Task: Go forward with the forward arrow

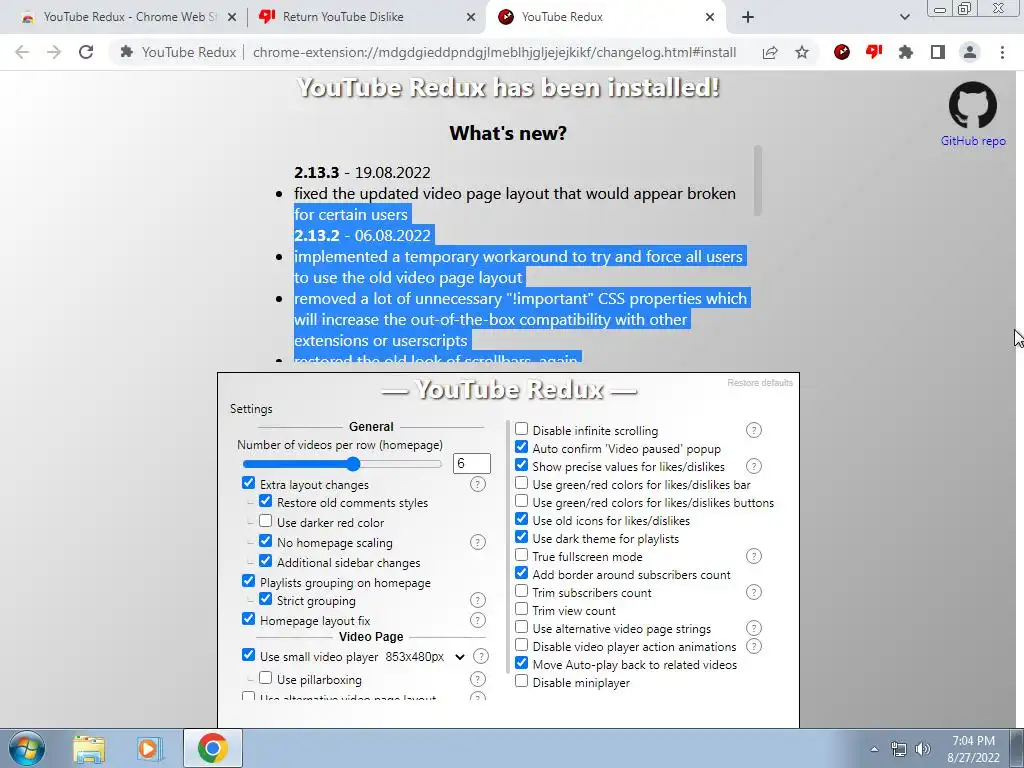Action: point(54,52)
